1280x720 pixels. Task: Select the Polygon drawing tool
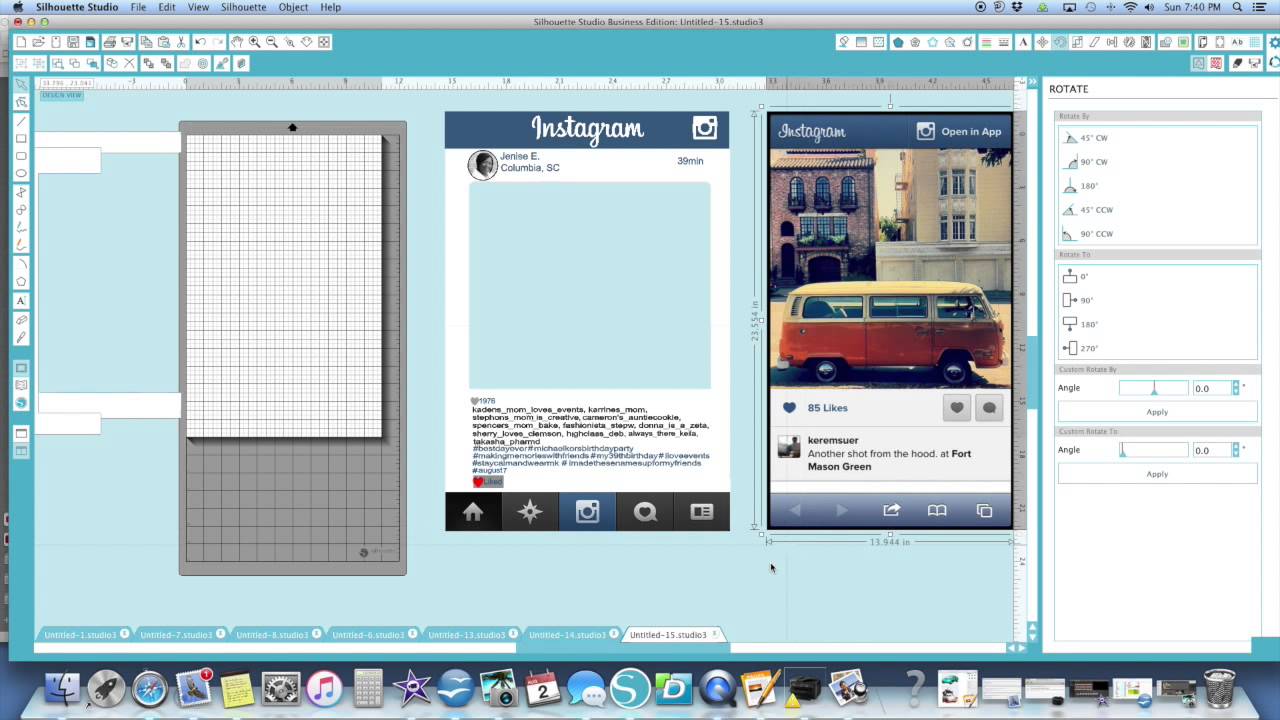(x=21, y=281)
